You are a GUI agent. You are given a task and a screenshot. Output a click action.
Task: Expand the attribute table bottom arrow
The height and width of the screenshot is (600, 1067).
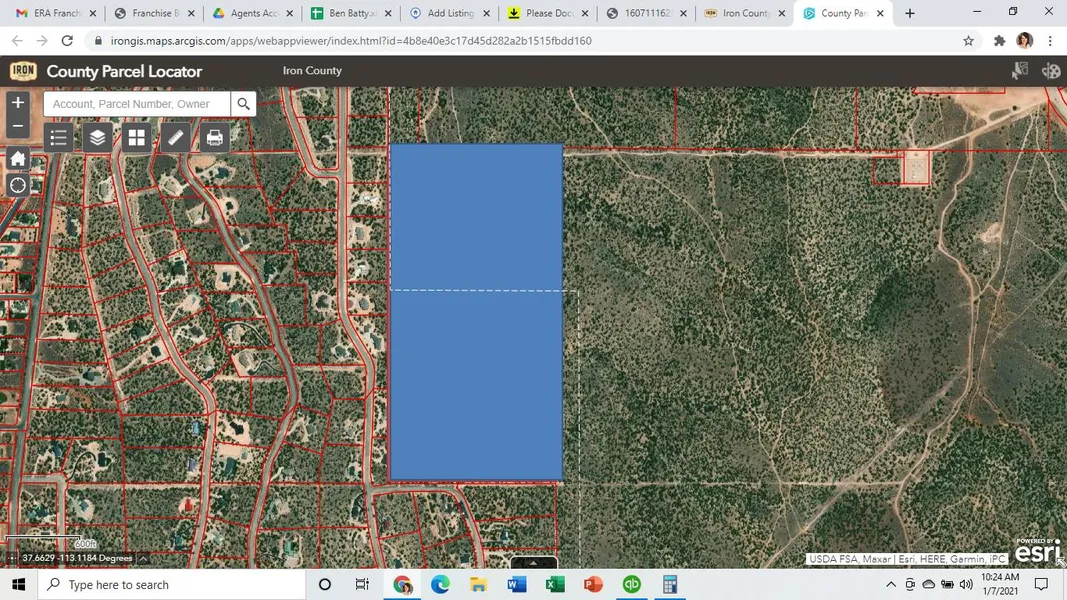[533, 562]
